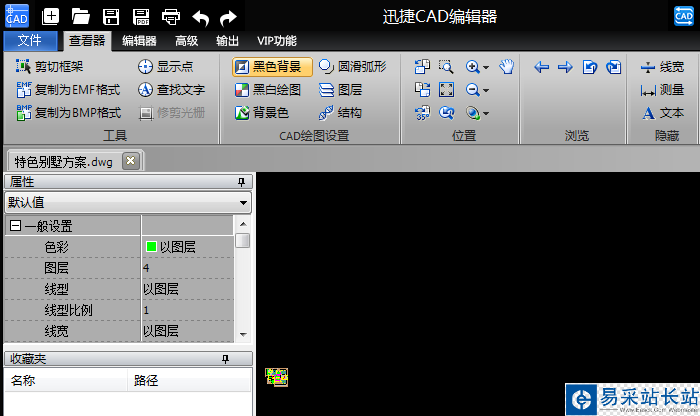Toggle 显示点 option
This screenshot has width=700, height=416.
click(x=165, y=67)
